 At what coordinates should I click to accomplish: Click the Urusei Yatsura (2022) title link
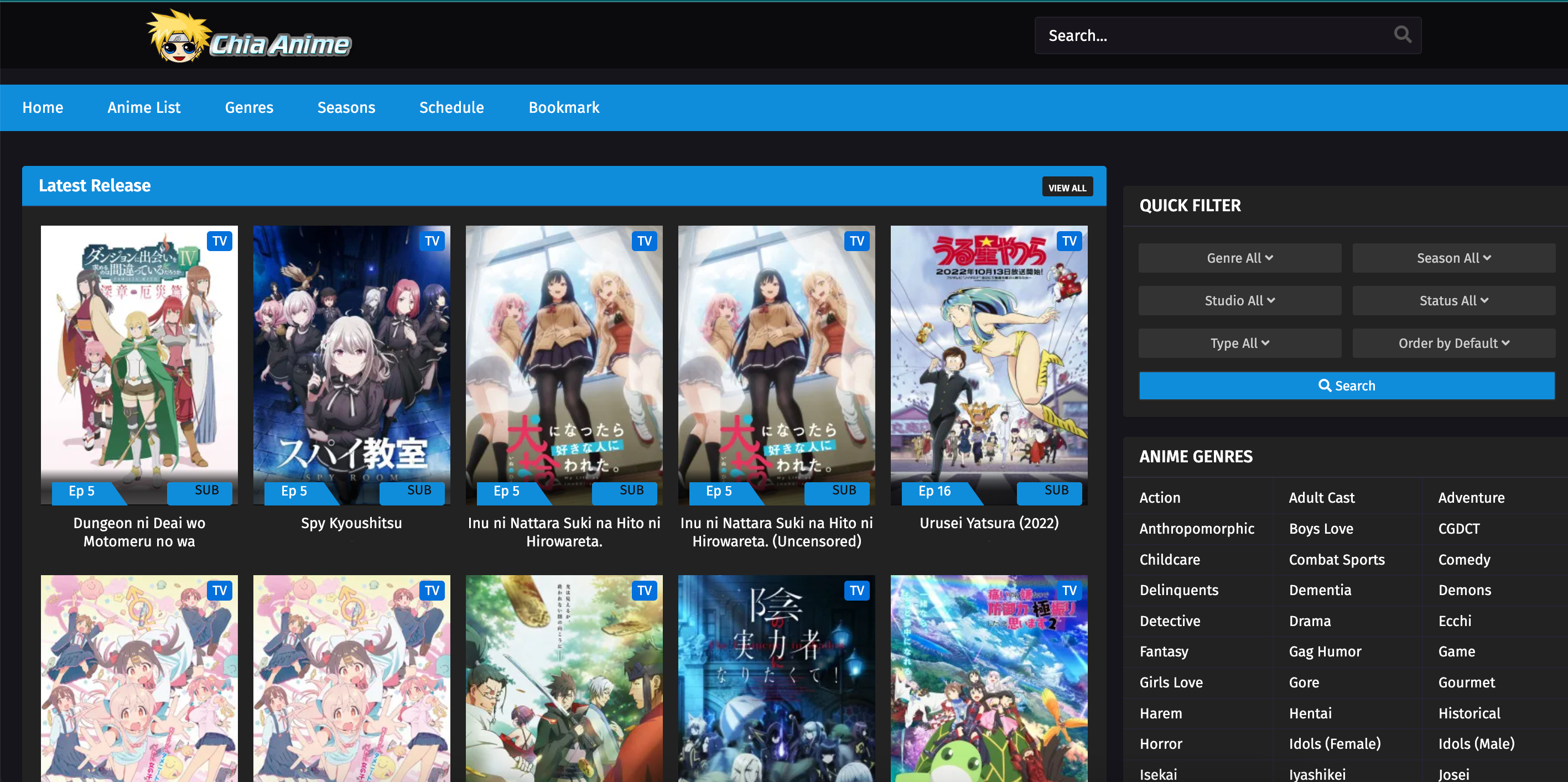[989, 523]
